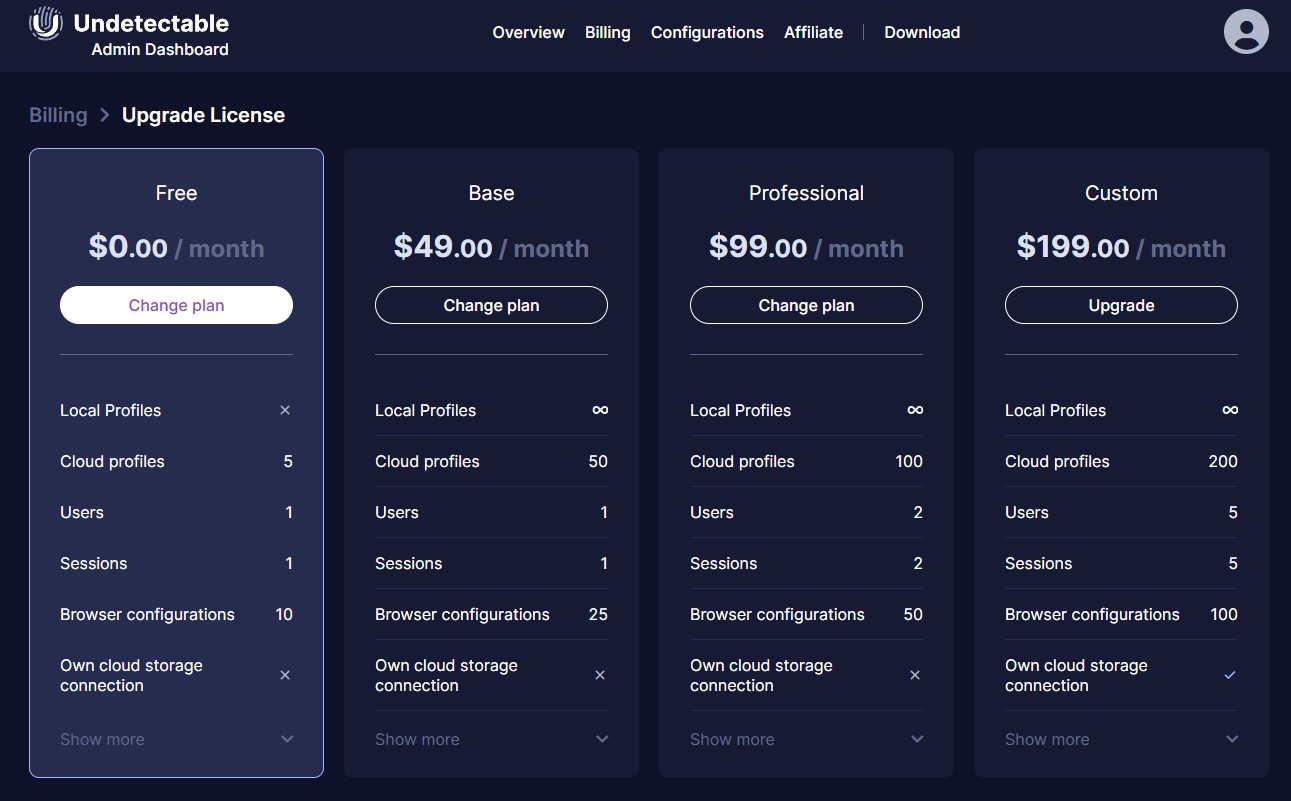Click Upgrade on the Custom plan
1291x801 pixels.
[1121, 305]
